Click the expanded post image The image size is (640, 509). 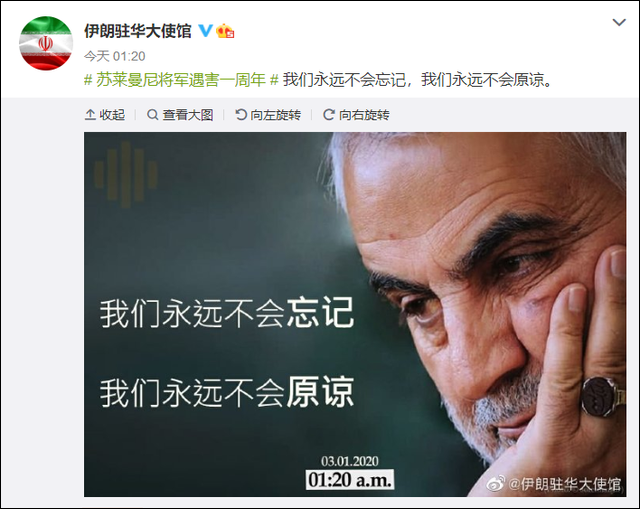pos(355,314)
